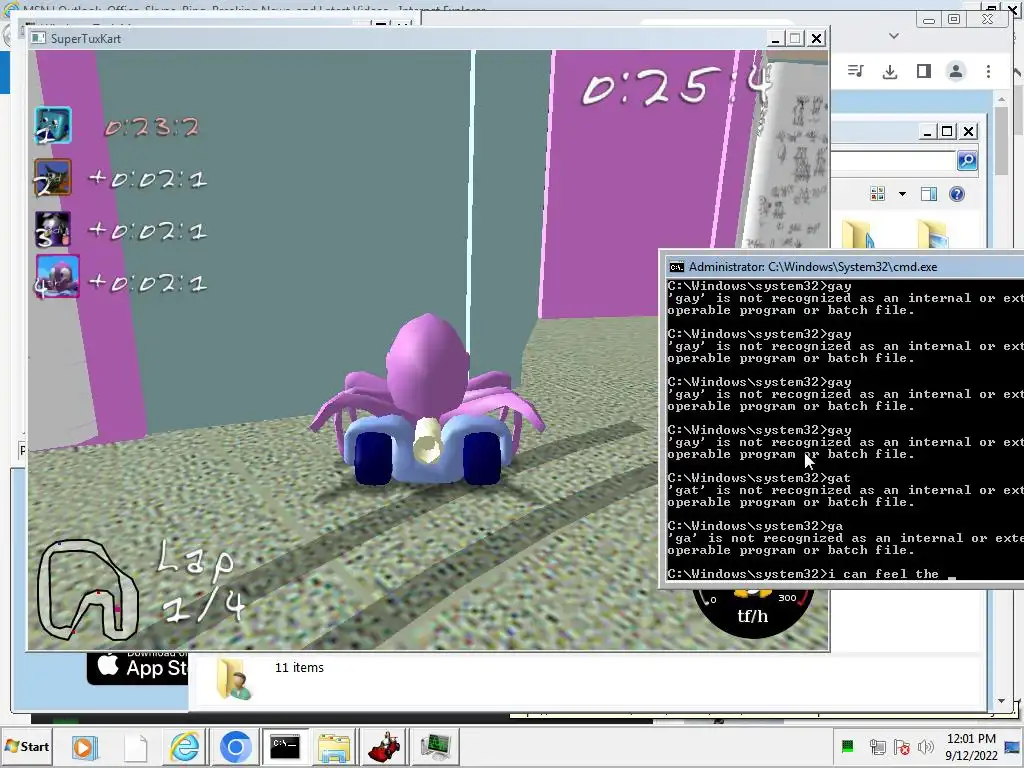
Task: Click the race timer 0:25
Action: tap(677, 87)
